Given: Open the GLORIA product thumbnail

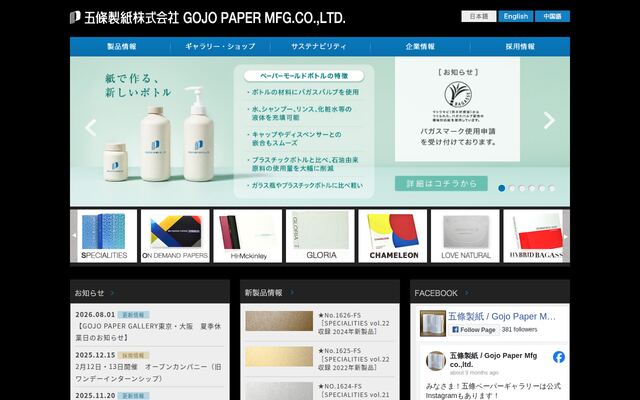Looking at the screenshot, I should (x=320, y=236).
